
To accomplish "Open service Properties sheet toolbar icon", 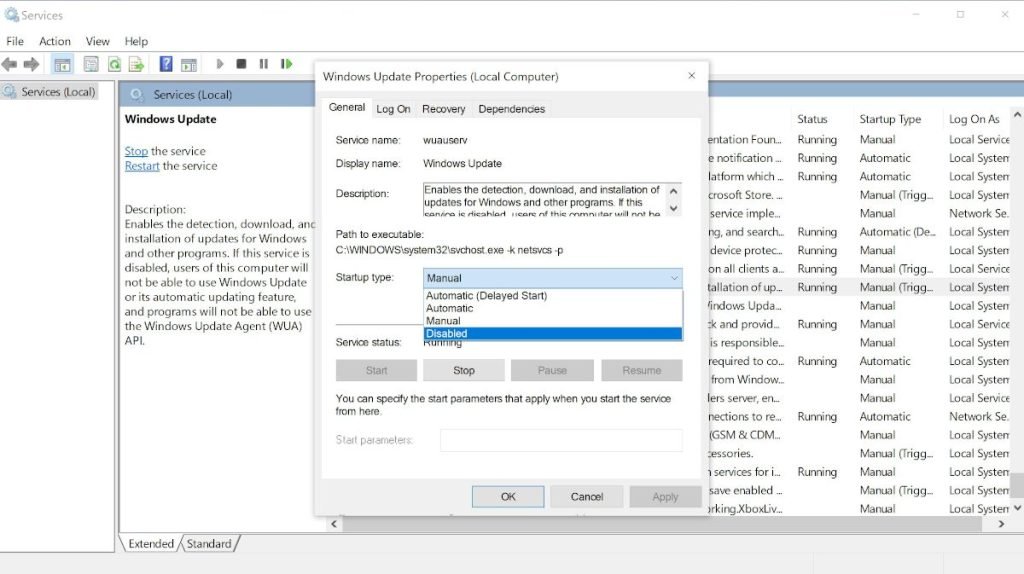I will pos(91,64).
